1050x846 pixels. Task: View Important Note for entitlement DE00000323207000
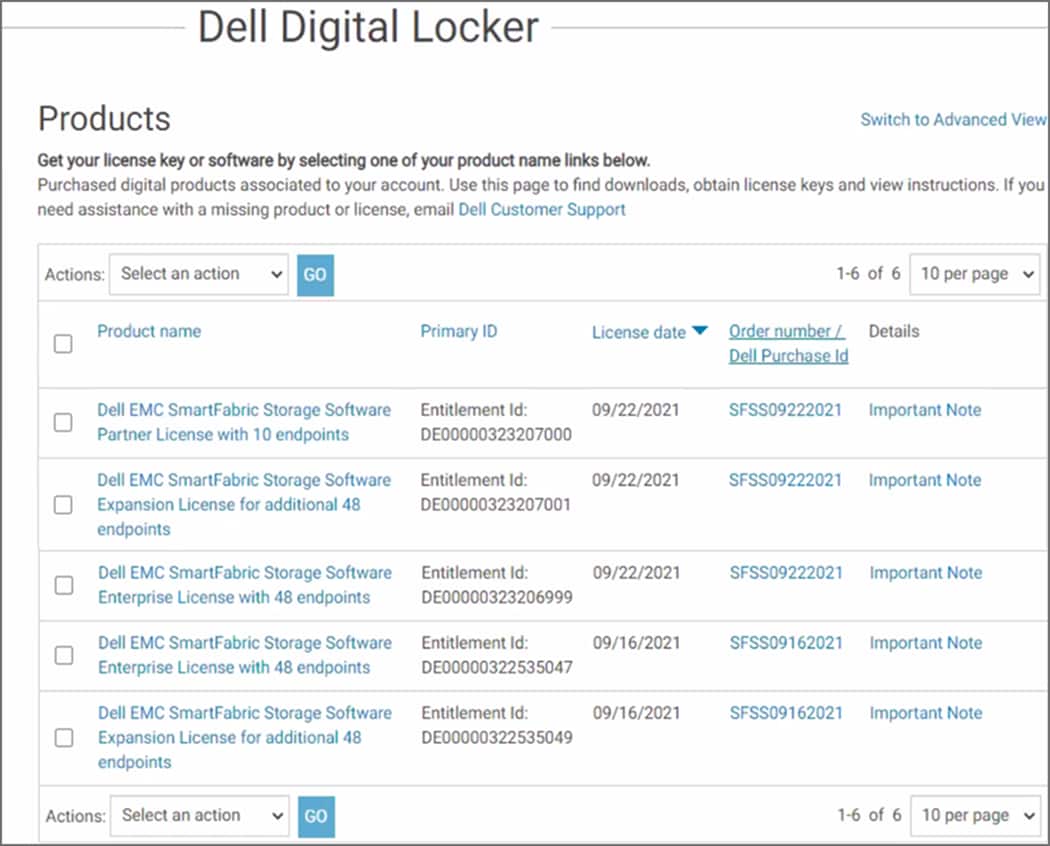click(925, 410)
